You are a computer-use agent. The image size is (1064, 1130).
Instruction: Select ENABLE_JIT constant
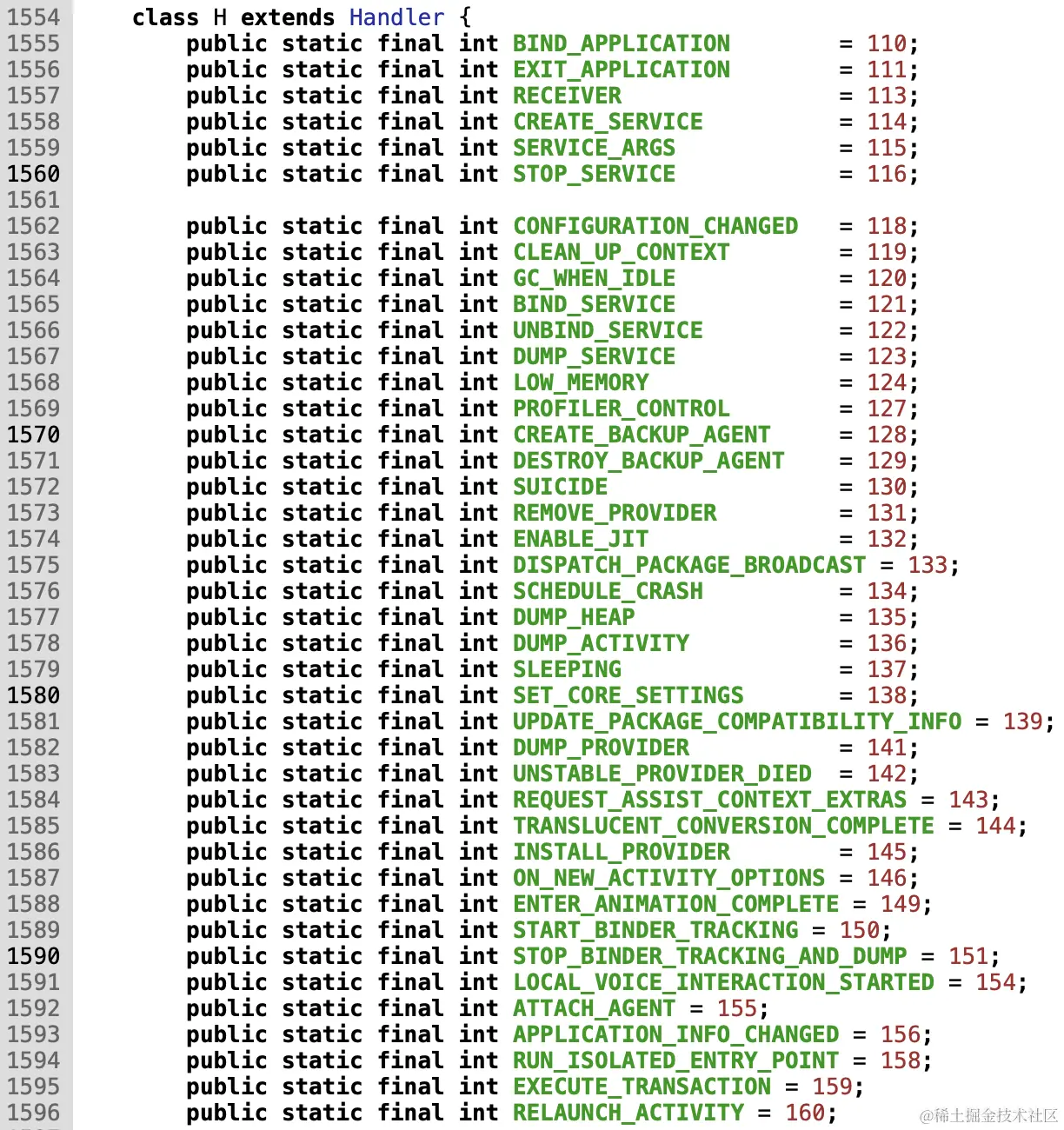coord(581,539)
